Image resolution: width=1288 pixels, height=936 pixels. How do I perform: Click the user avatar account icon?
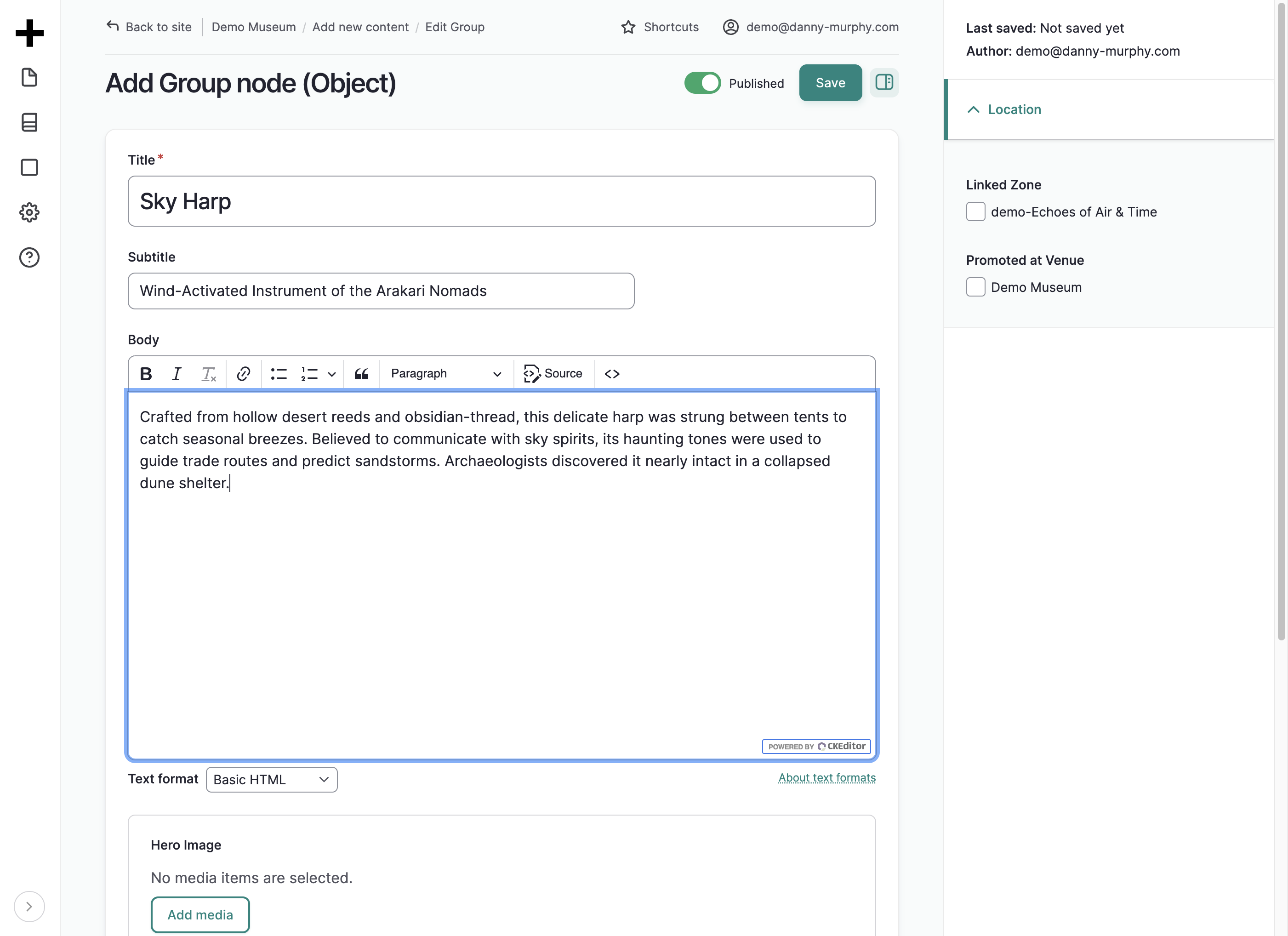(731, 27)
